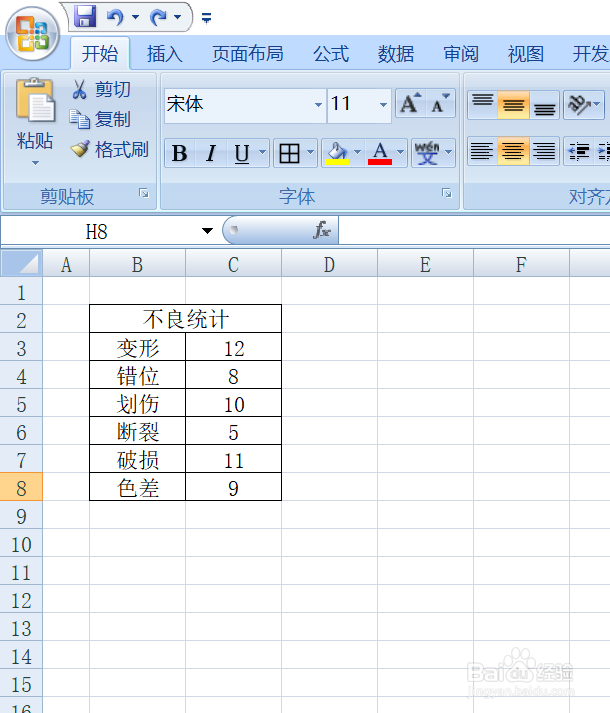Select column D header
The image size is (610, 713).
329,264
